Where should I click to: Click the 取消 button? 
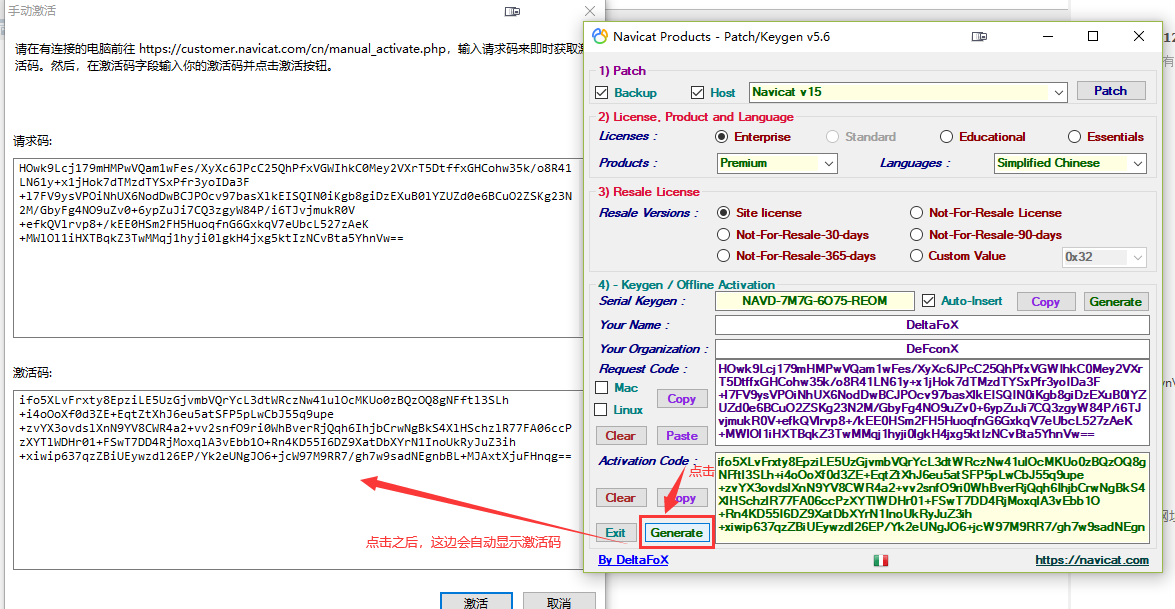[559, 602]
